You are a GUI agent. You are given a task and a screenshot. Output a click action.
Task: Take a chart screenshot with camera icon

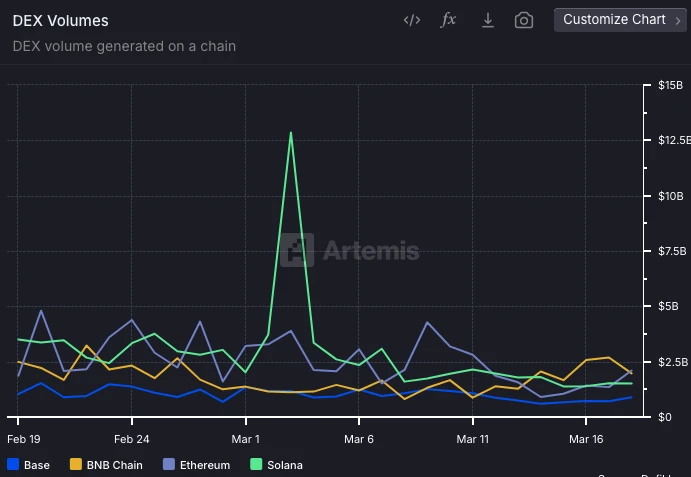pos(524,20)
